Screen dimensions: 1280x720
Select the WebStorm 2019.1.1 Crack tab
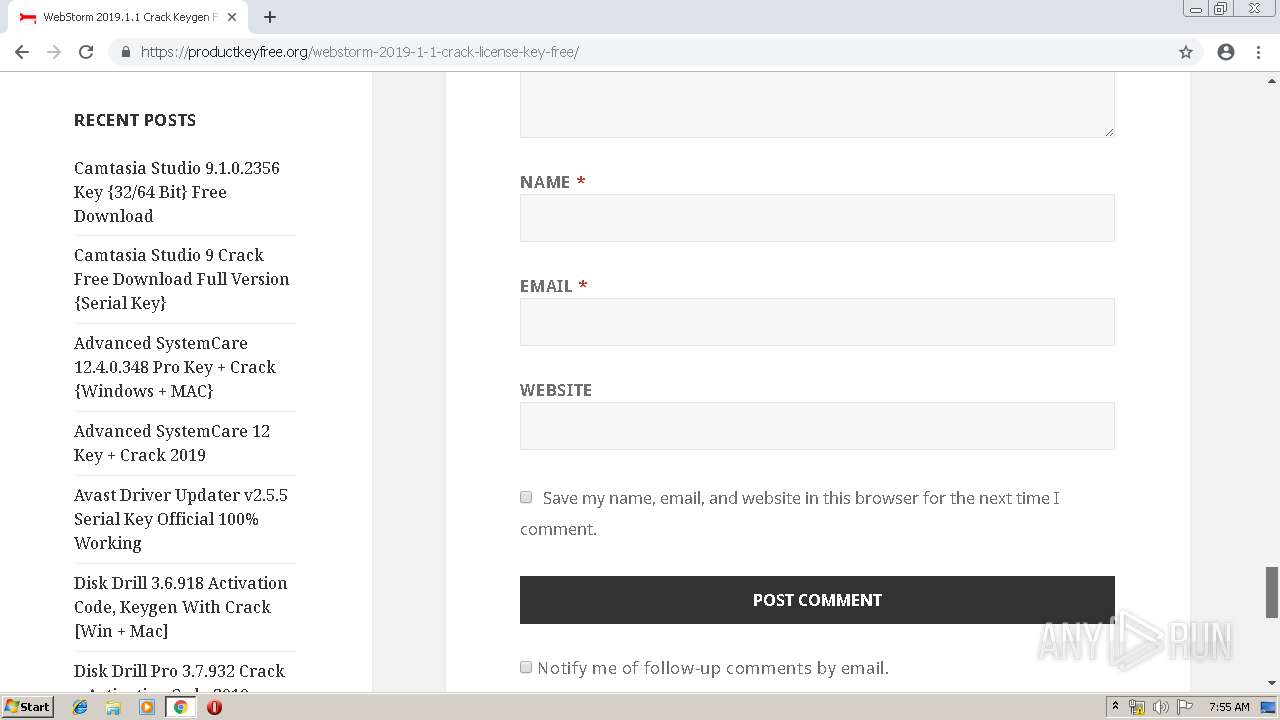pyautogui.click(x=128, y=17)
